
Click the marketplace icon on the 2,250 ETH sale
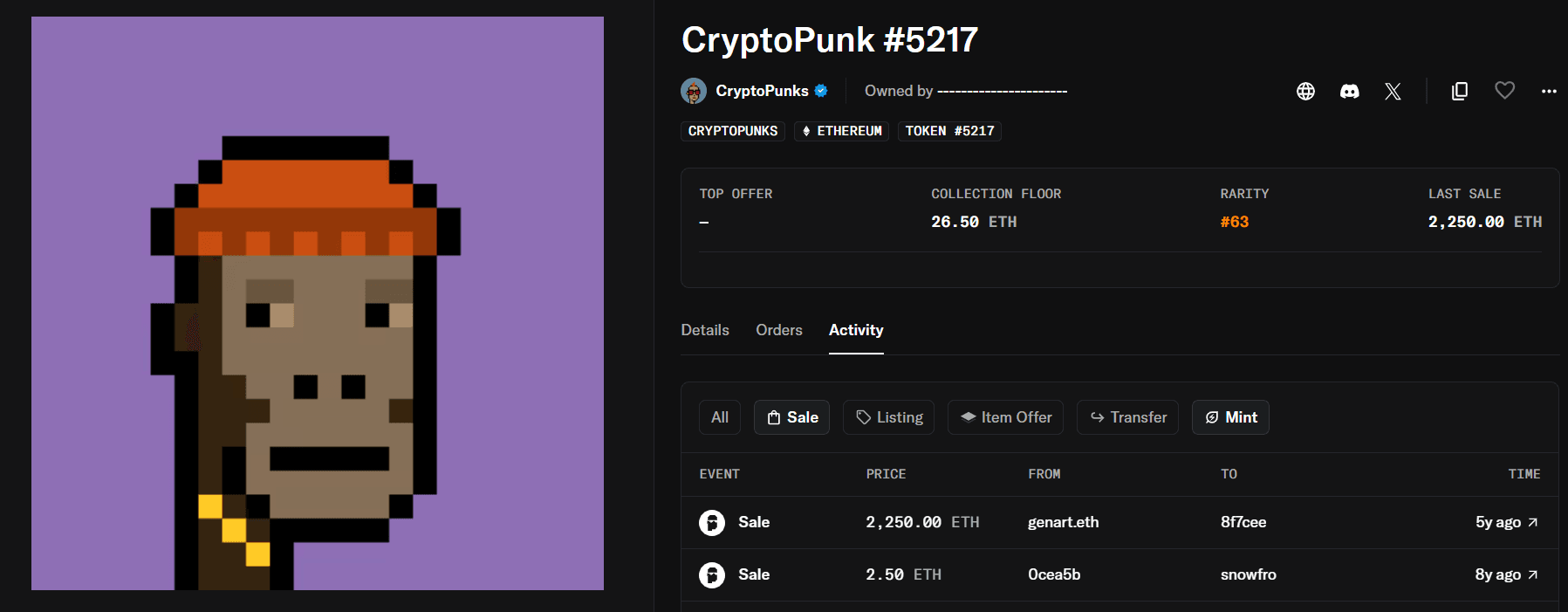point(713,522)
